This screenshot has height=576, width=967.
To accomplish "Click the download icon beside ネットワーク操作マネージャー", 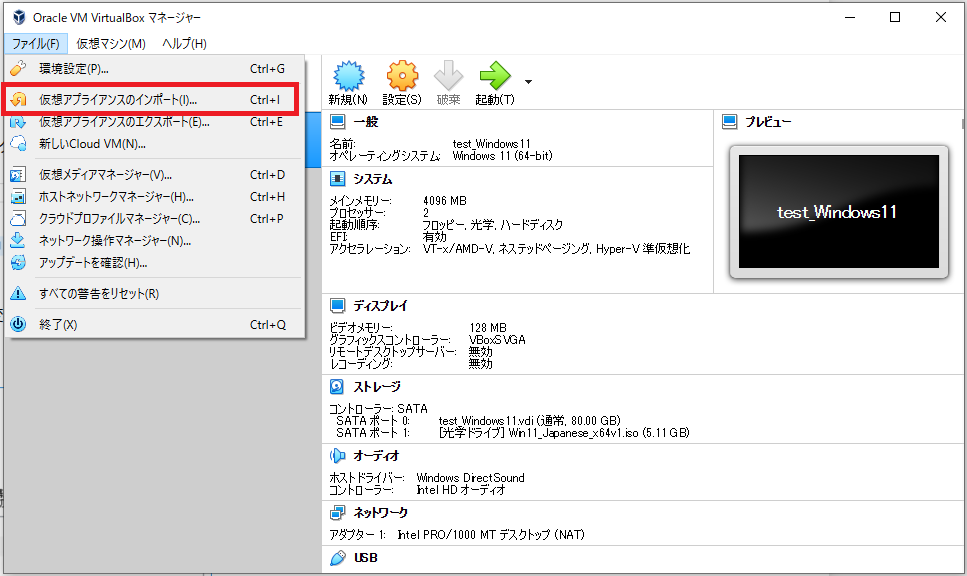I will [19, 241].
